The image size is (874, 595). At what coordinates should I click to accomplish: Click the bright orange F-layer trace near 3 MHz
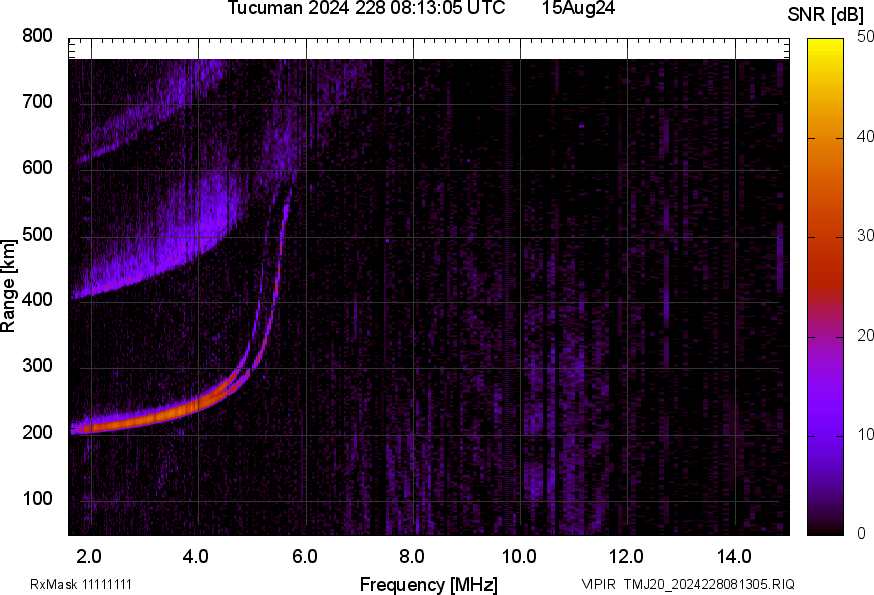coord(145,420)
